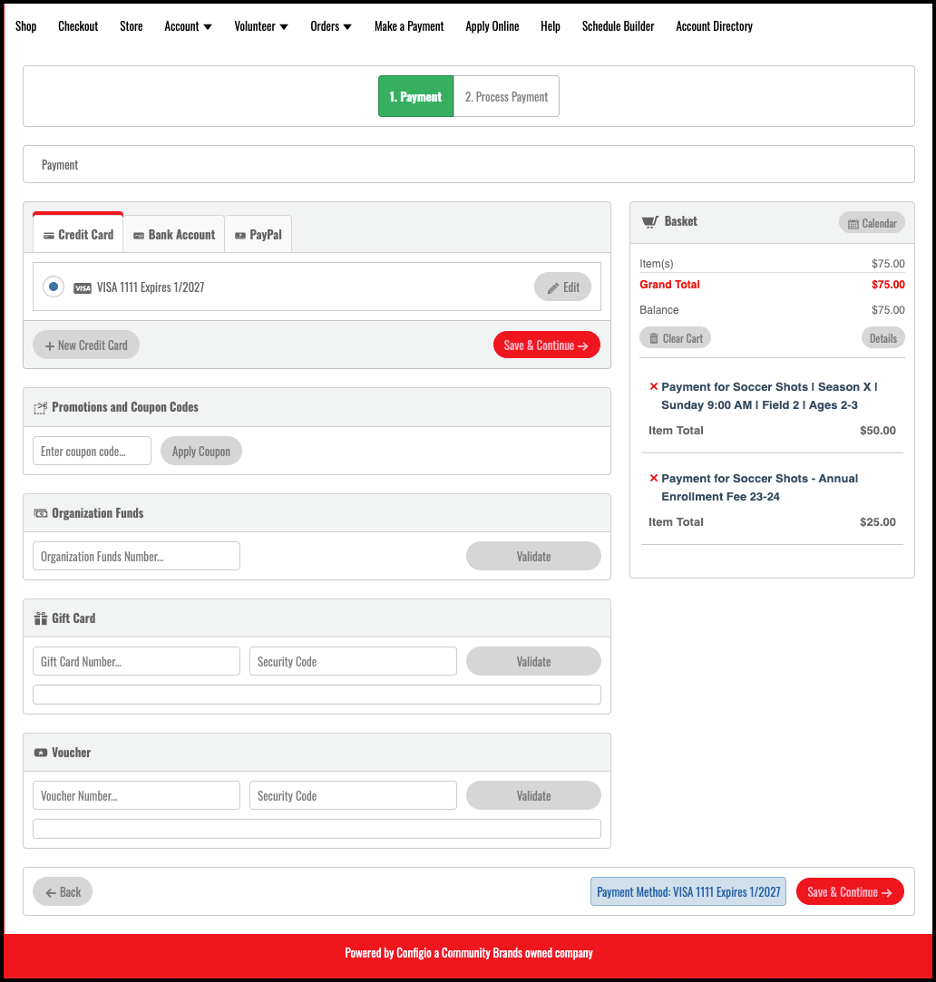Remove Annual Enrollment Fee item with red X
This screenshot has height=982, width=936.
(653, 478)
